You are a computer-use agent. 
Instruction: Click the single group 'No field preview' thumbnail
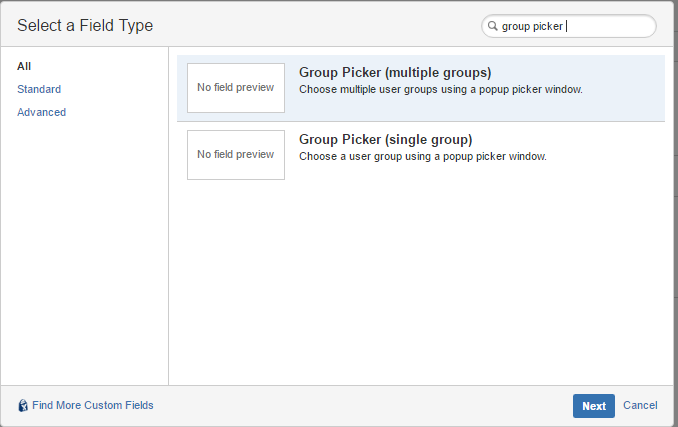pyautogui.click(x=236, y=155)
